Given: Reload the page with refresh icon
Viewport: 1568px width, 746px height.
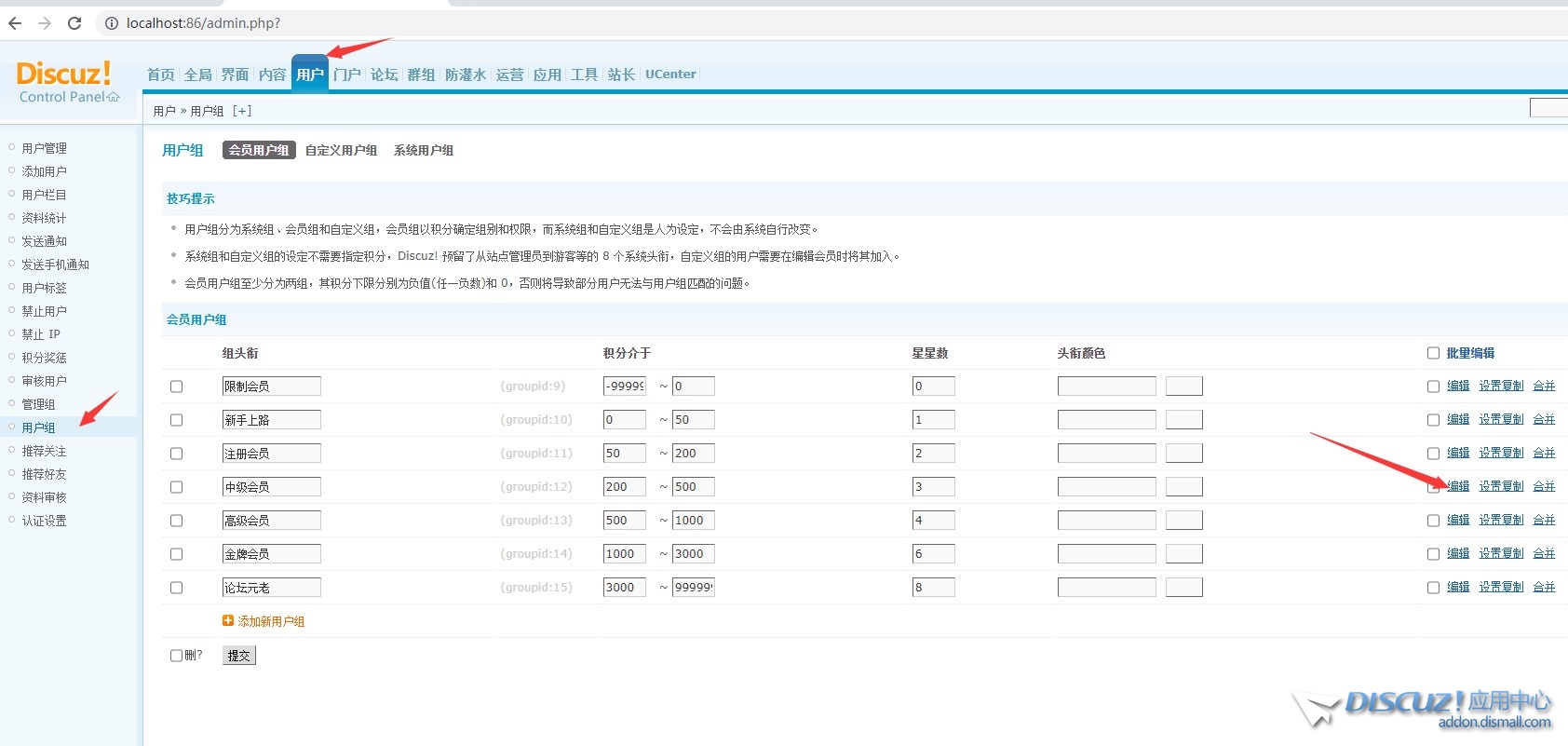Looking at the screenshot, I should tap(74, 23).
